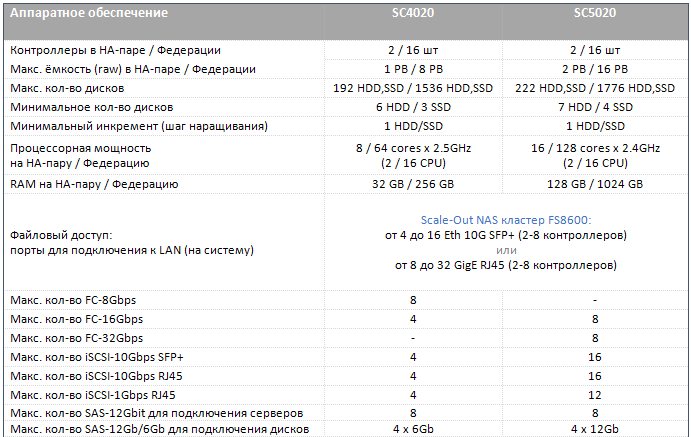Click 'Минимальный инкремент (шаг наращивания)' label
691x437 pixels.
139,126
